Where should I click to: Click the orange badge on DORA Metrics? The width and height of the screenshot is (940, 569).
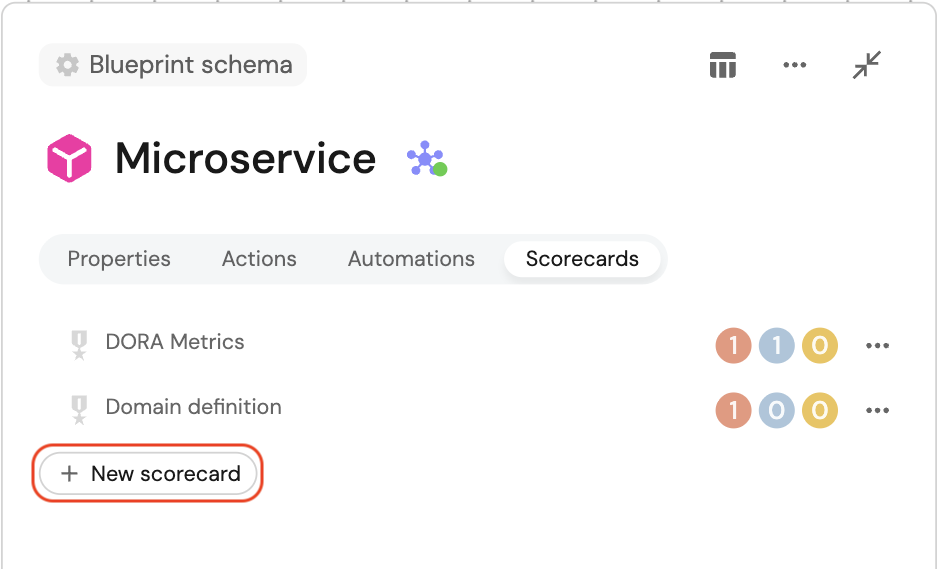(x=734, y=346)
